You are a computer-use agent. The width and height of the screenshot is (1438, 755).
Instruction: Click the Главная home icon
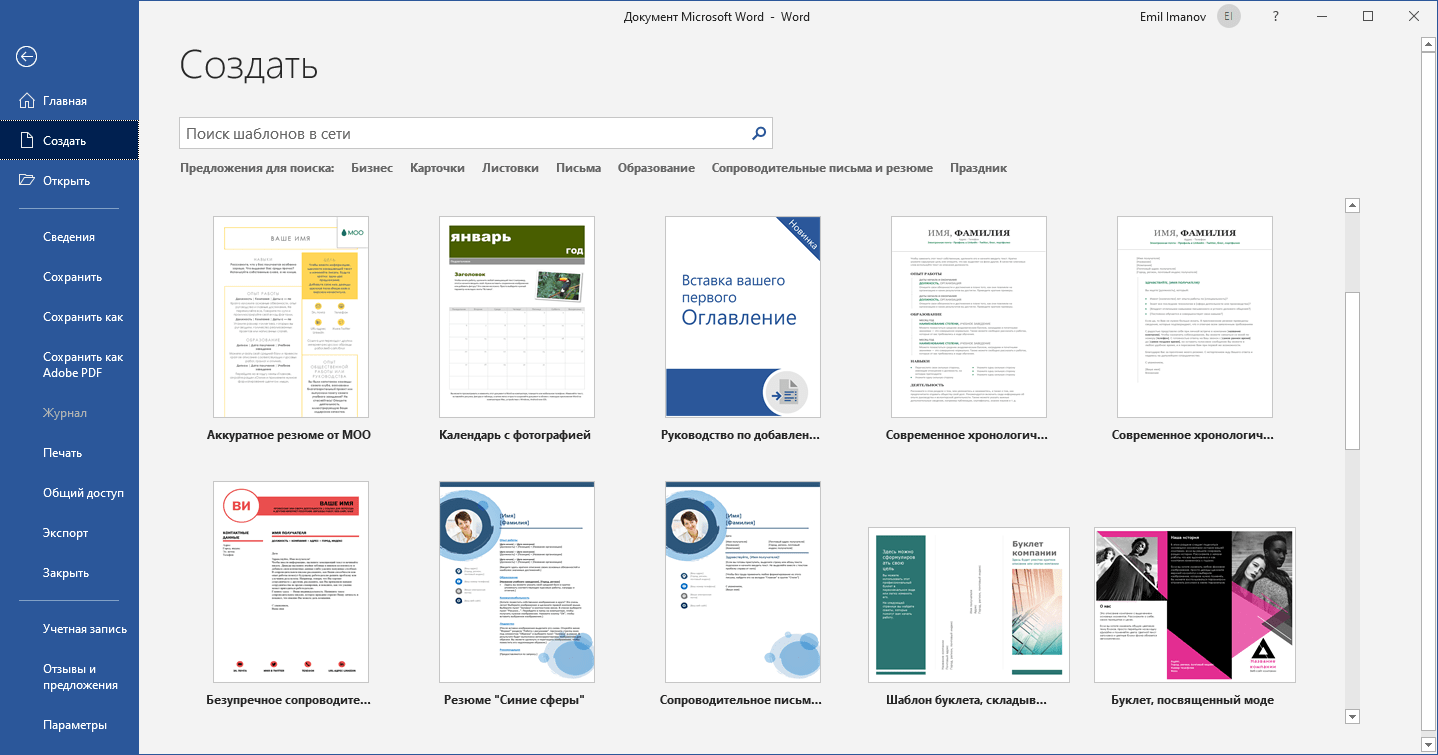26,101
